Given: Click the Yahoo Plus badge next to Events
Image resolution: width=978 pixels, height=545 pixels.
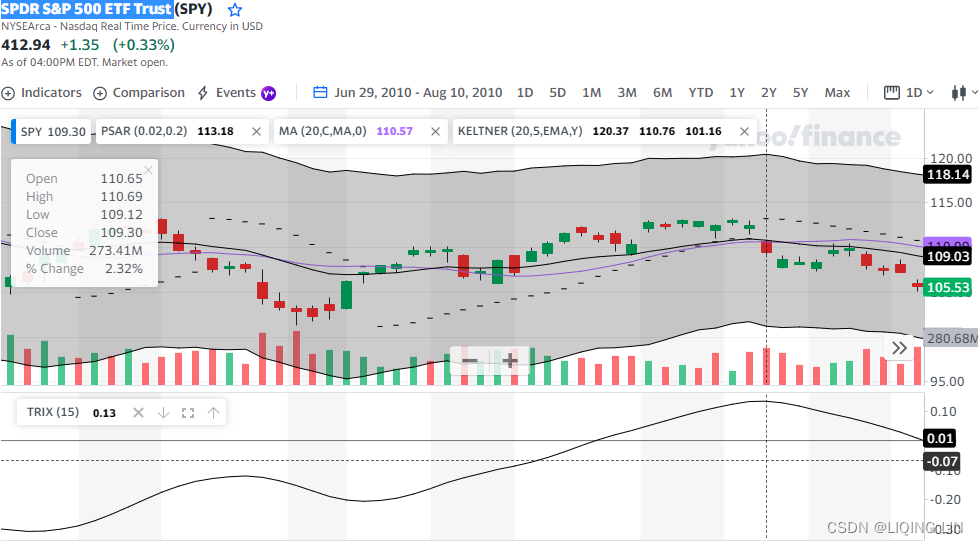Looking at the screenshot, I should click(268, 94).
